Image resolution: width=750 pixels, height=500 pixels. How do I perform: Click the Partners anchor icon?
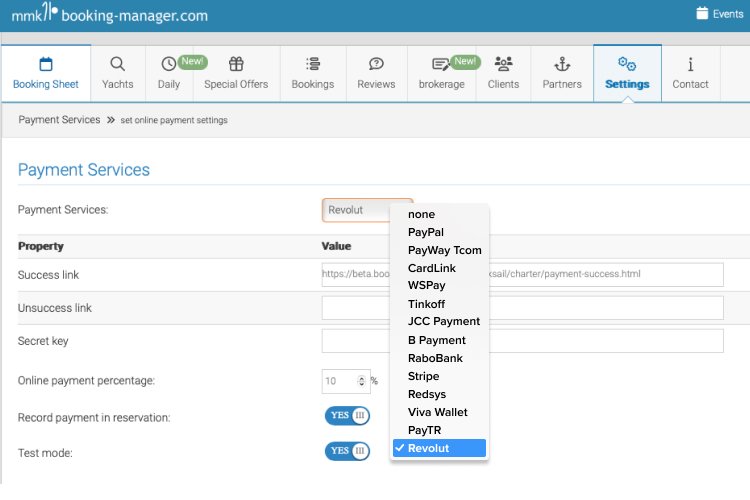pyautogui.click(x=562, y=64)
